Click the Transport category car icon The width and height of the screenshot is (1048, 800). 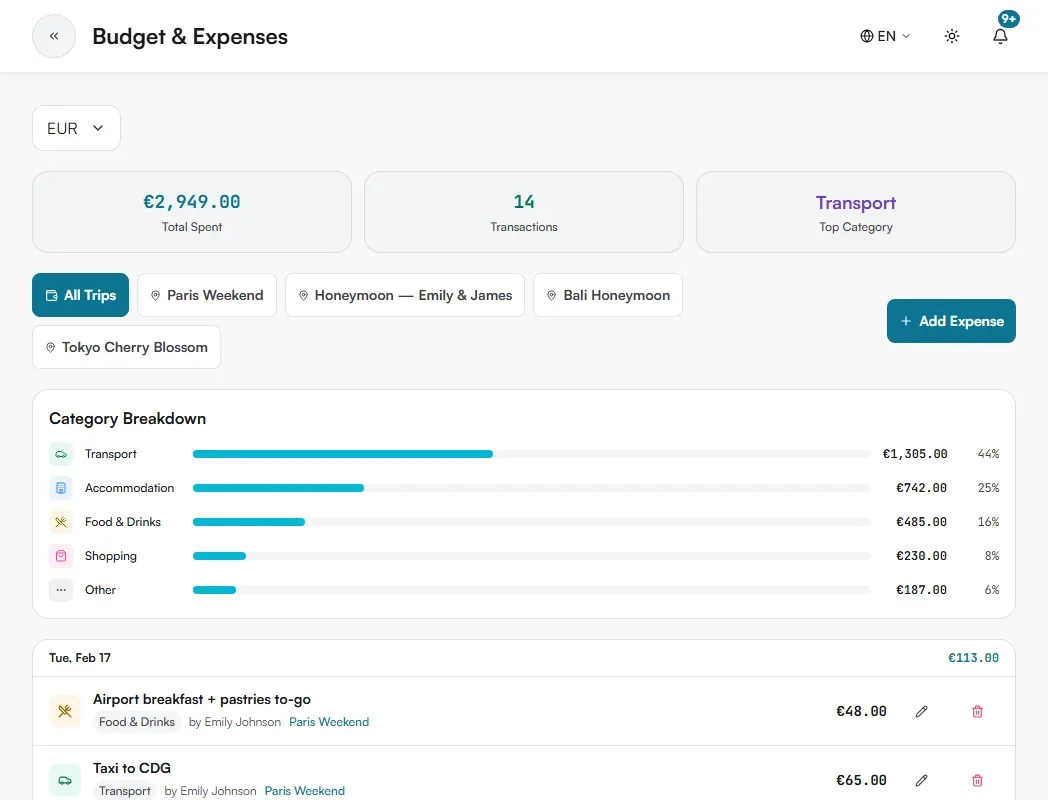coord(61,454)
